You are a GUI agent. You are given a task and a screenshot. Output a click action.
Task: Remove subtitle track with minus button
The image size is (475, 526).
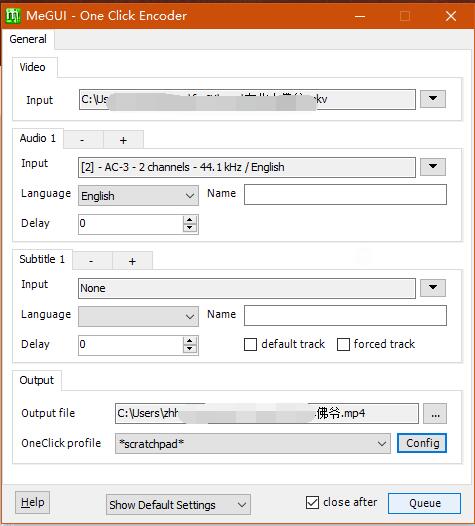[92, 261]
